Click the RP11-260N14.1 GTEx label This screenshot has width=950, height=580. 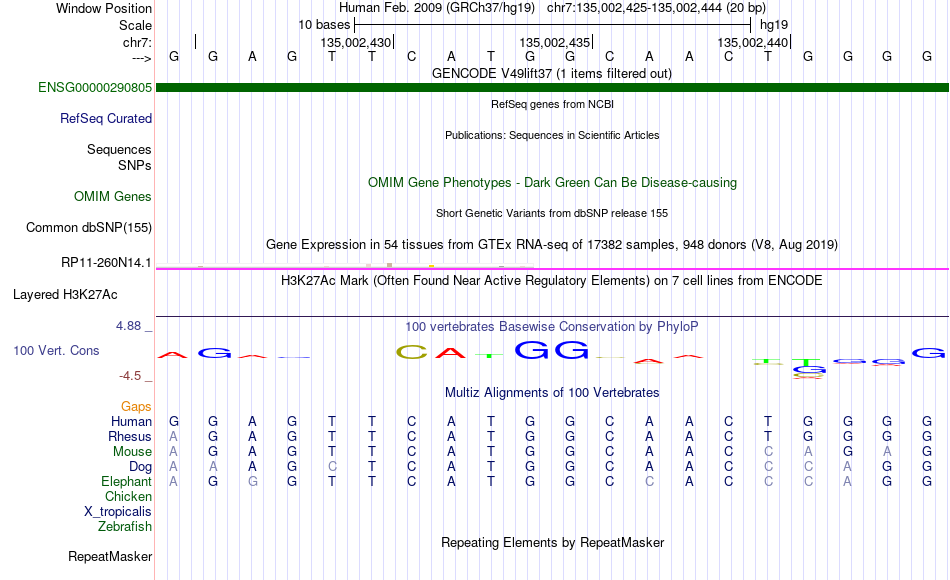106,262
